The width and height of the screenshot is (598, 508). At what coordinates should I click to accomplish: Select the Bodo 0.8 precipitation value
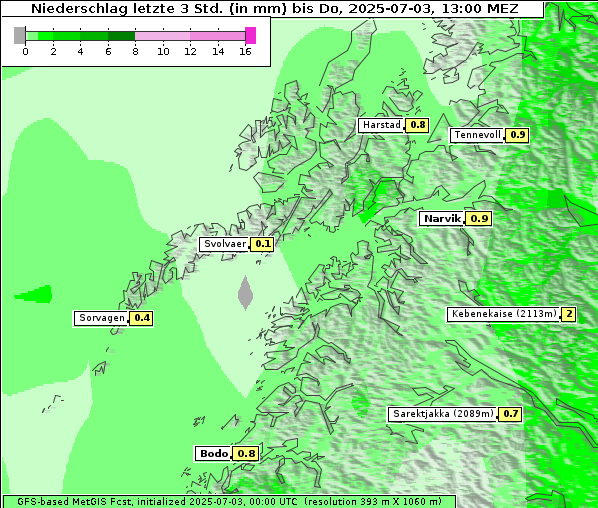click(246, 454)
